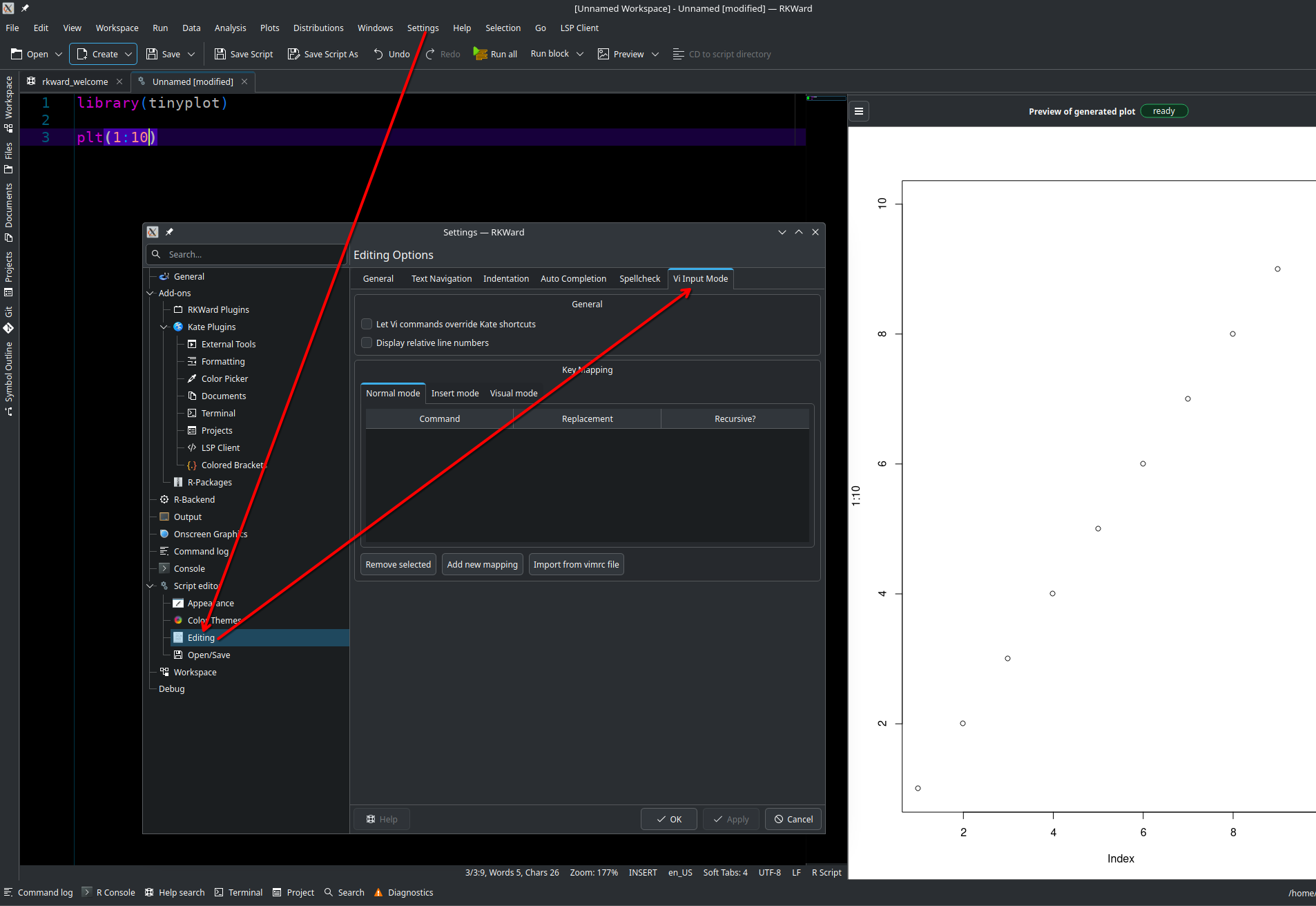The height and width of the screenshot is (906, 1316).
Task: Open the Terminal bottom panel
Action: [238, 892]
